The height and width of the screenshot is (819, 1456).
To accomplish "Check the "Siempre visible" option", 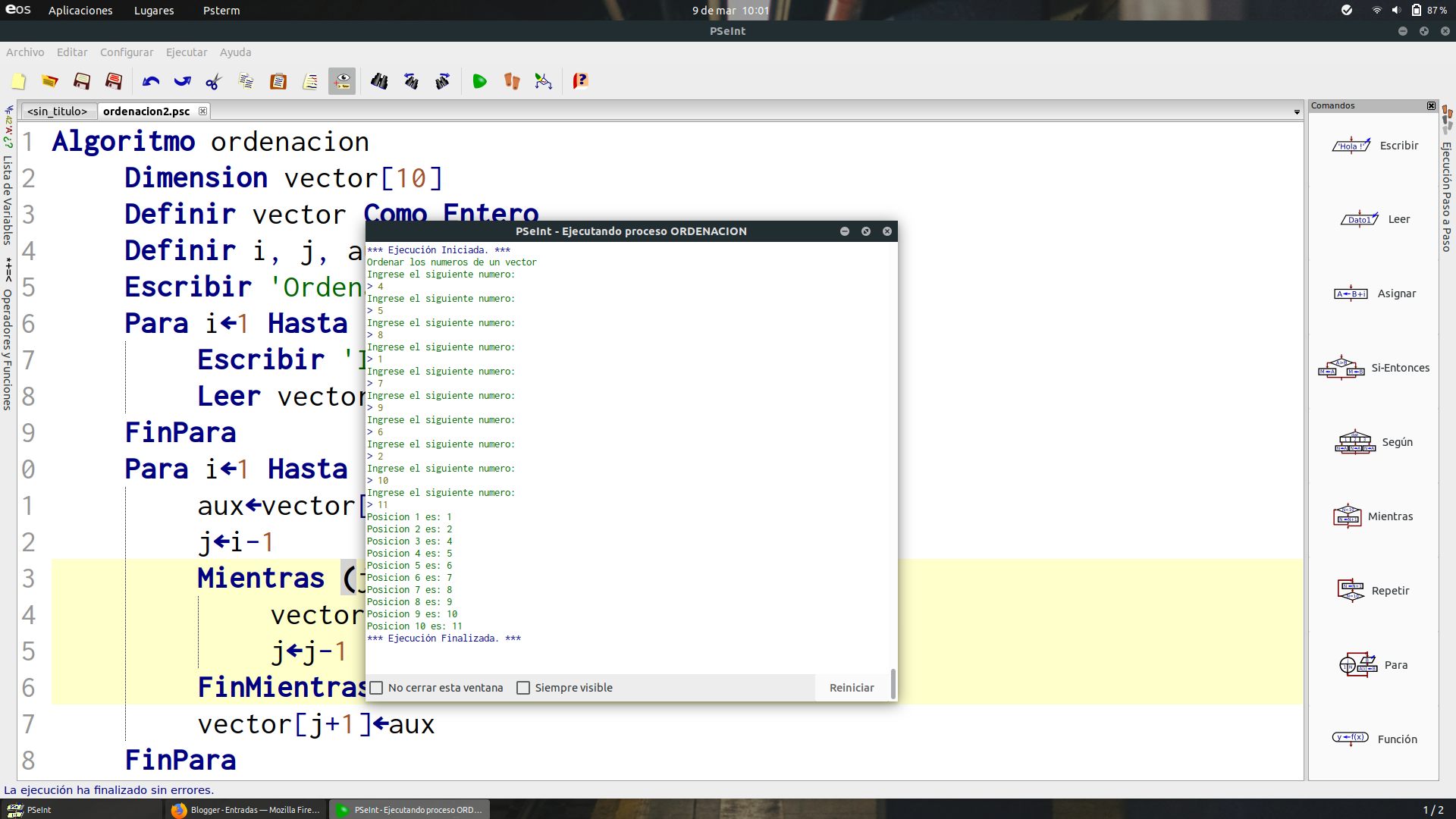I will click(523, 688).
